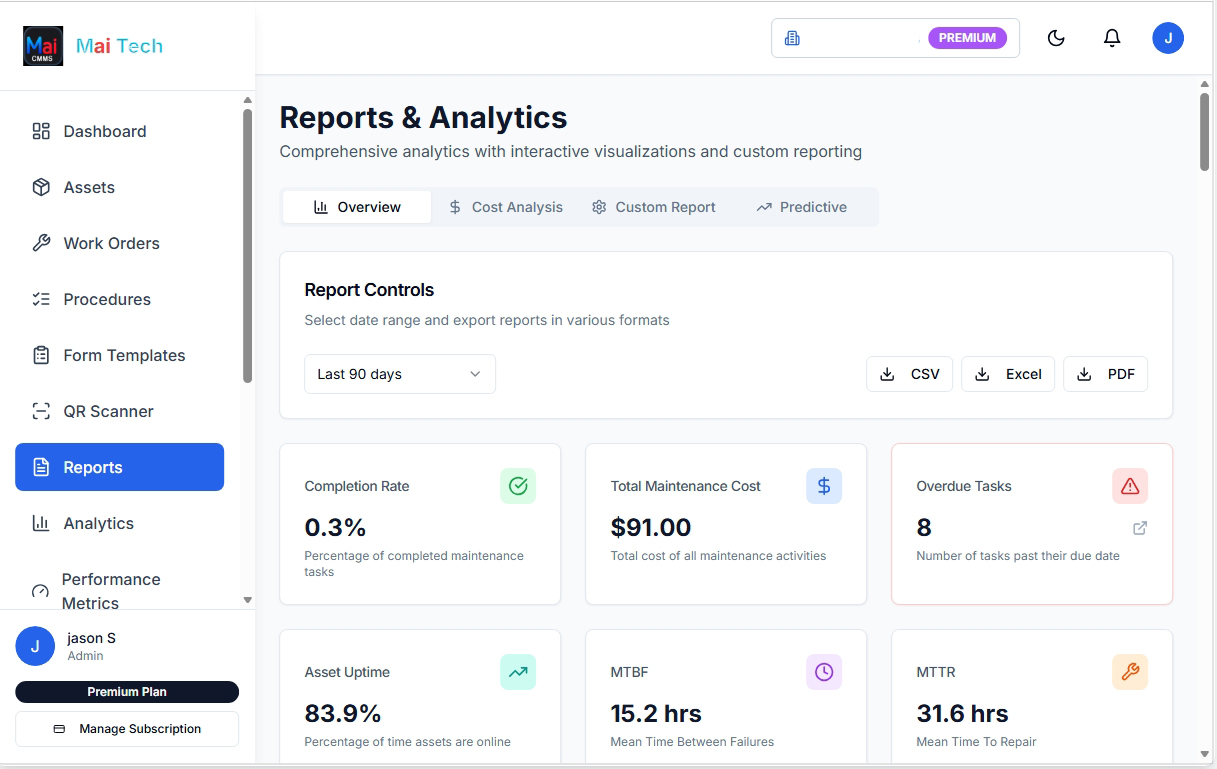Open the date range selector showing Last 90 days

(399, 373)
